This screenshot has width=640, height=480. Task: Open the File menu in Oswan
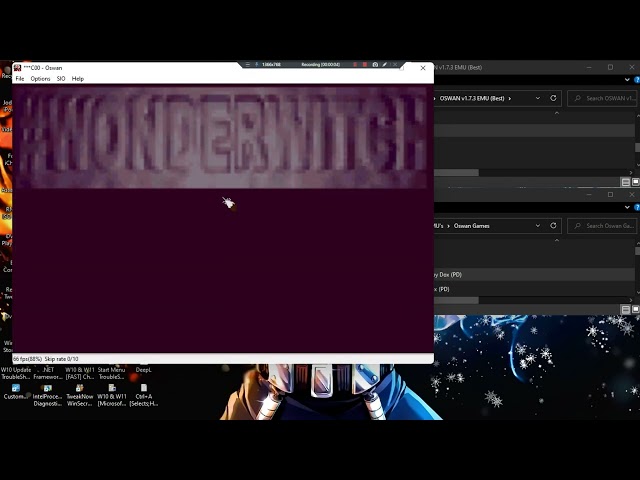tap(20, 79)
